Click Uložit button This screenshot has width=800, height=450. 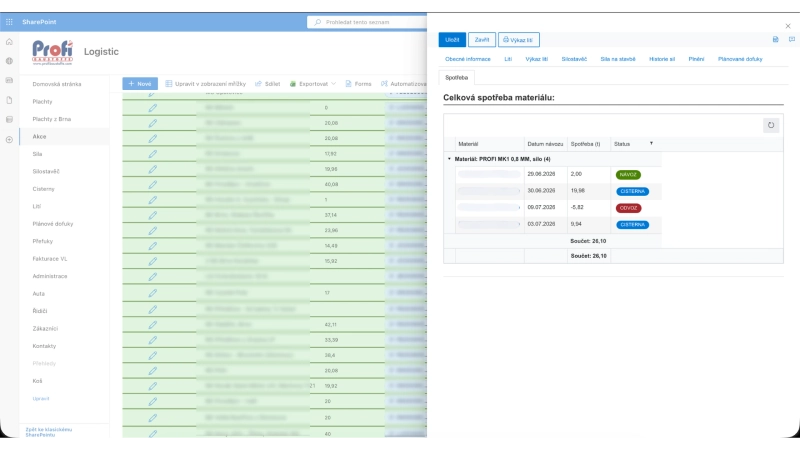coord(452,40)
